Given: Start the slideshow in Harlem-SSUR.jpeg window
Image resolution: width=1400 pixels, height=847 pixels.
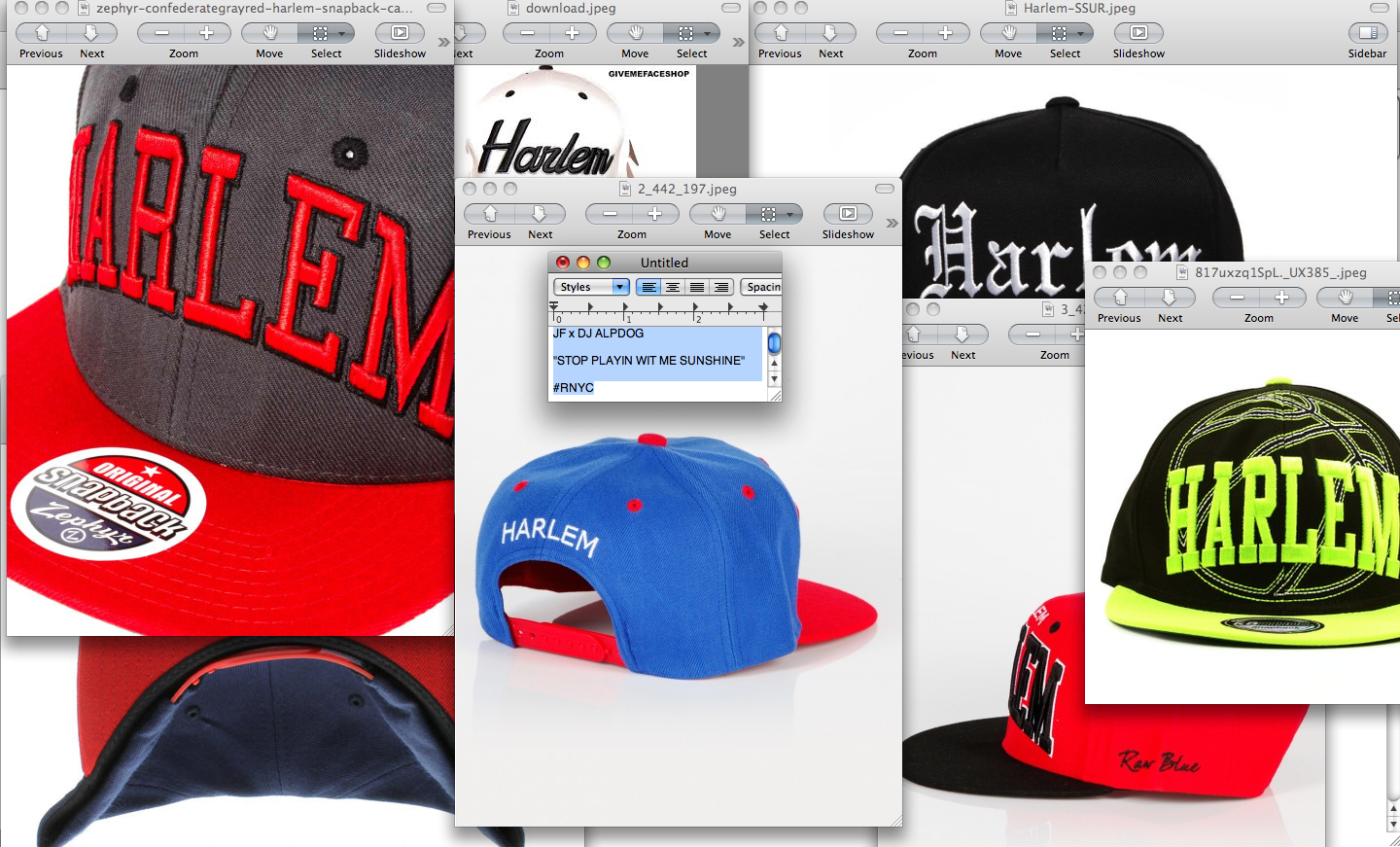Looking at the screenshot, I should pos(1138,33).
